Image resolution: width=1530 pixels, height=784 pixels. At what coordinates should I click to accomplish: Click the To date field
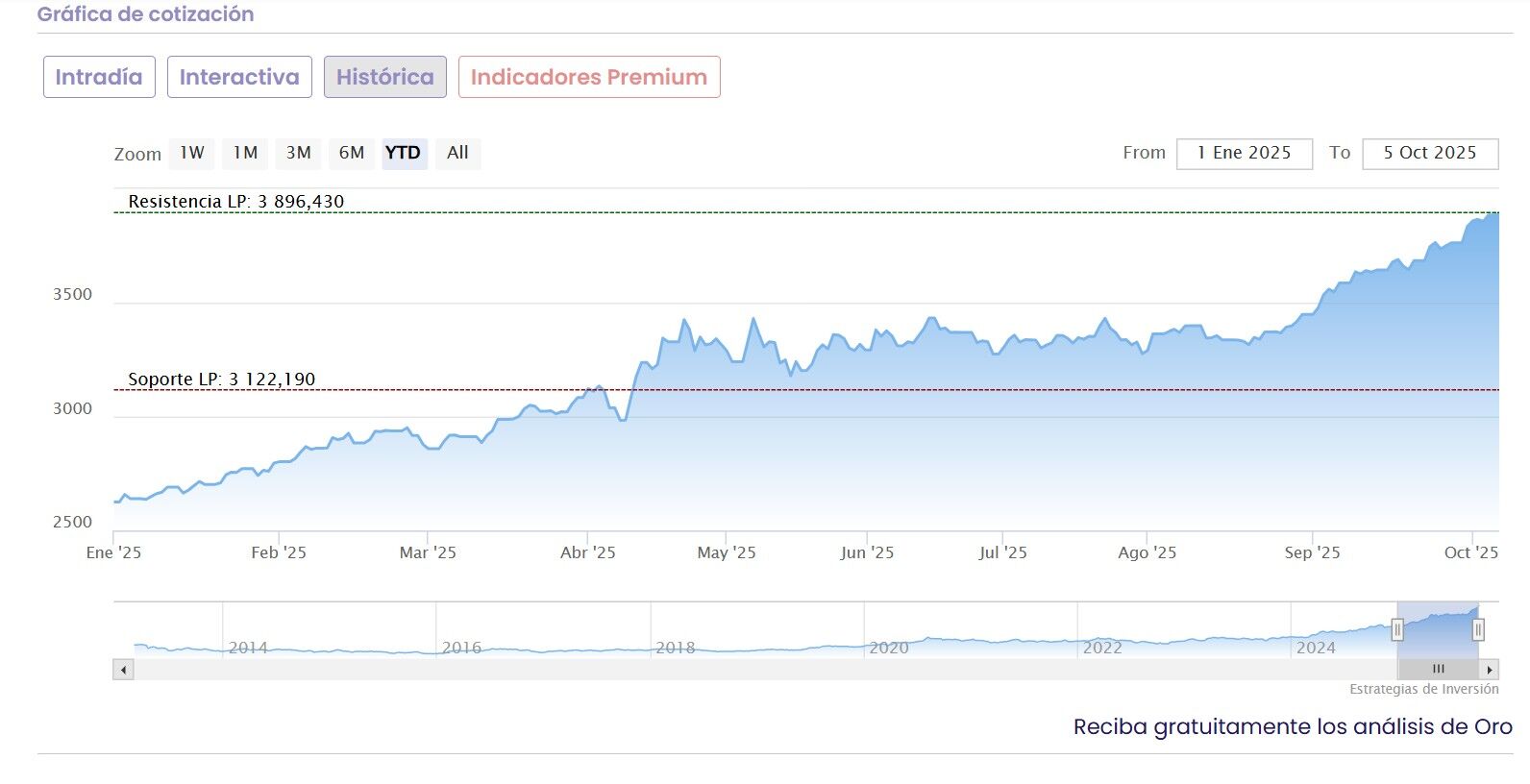1429,154
